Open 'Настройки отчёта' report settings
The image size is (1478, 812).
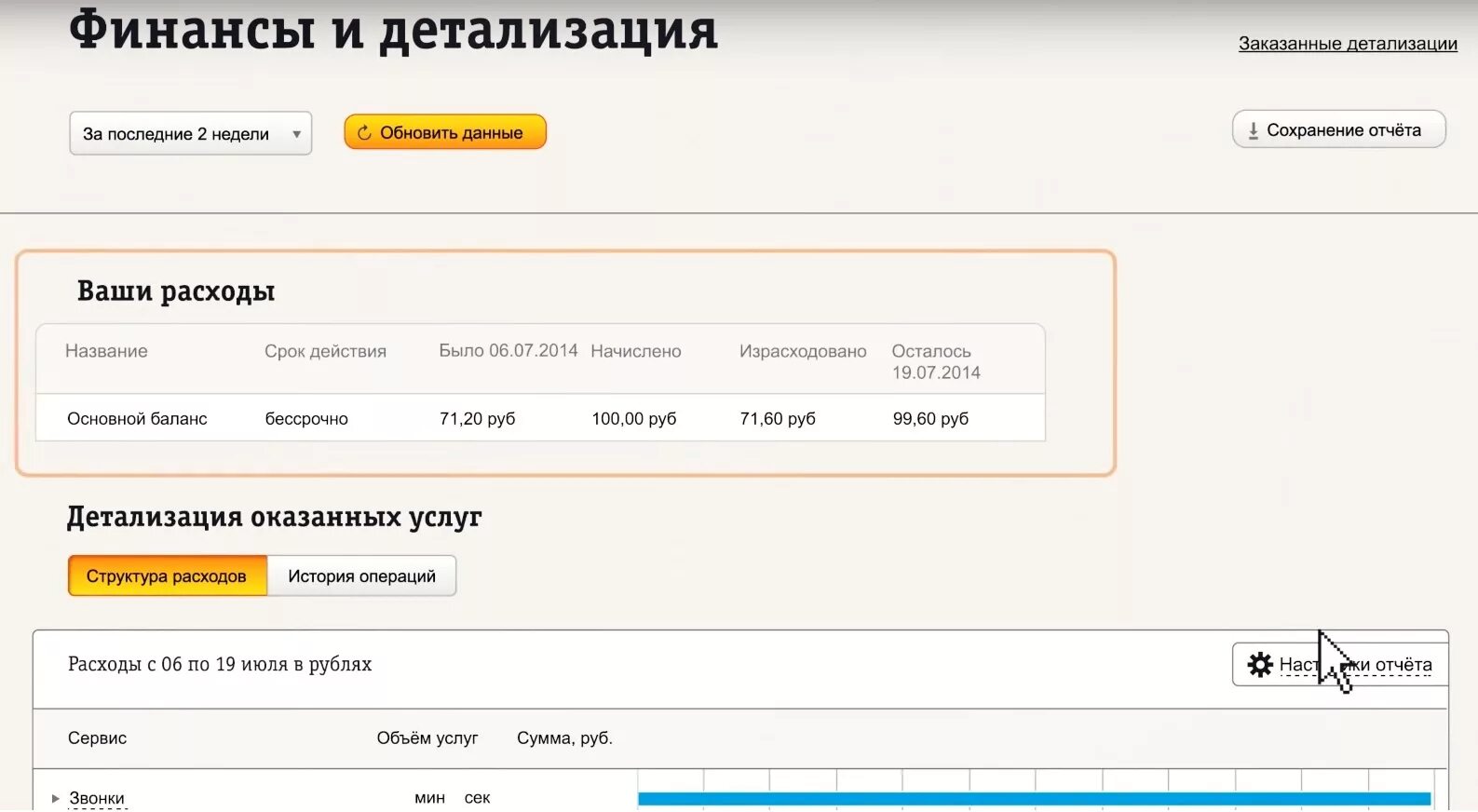click(x=1340, y=664)
